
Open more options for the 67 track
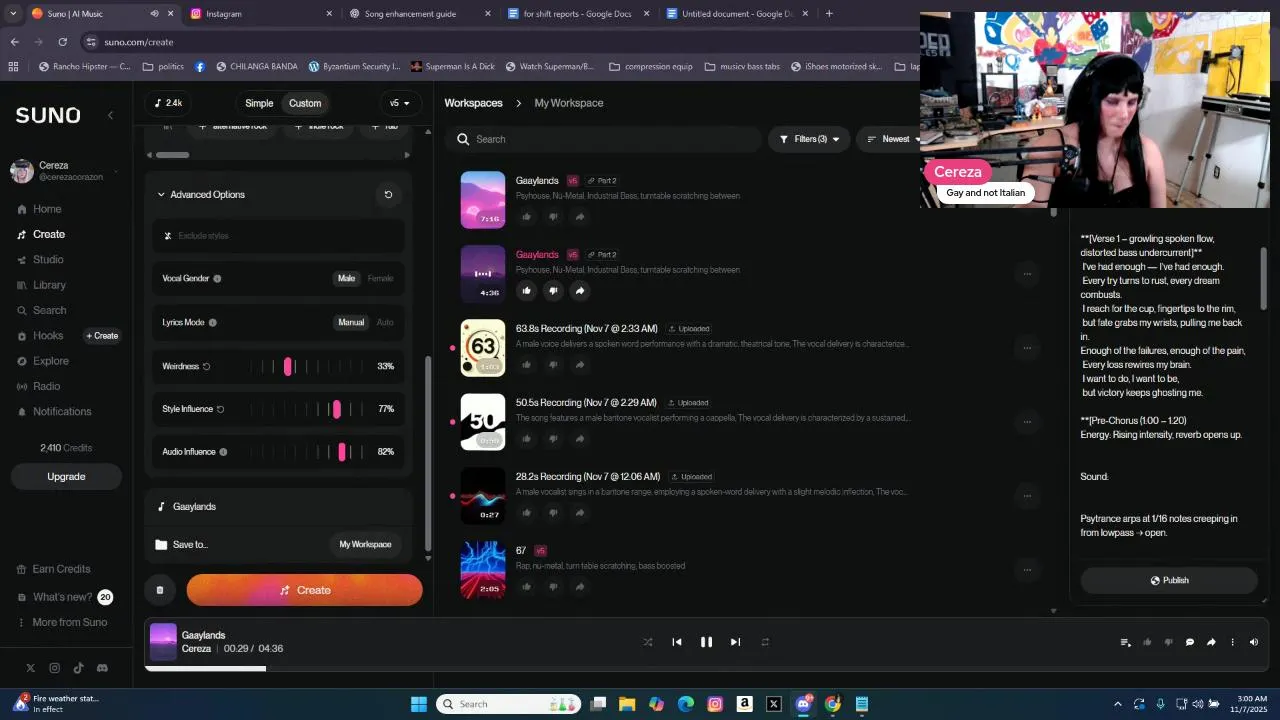1027,570
